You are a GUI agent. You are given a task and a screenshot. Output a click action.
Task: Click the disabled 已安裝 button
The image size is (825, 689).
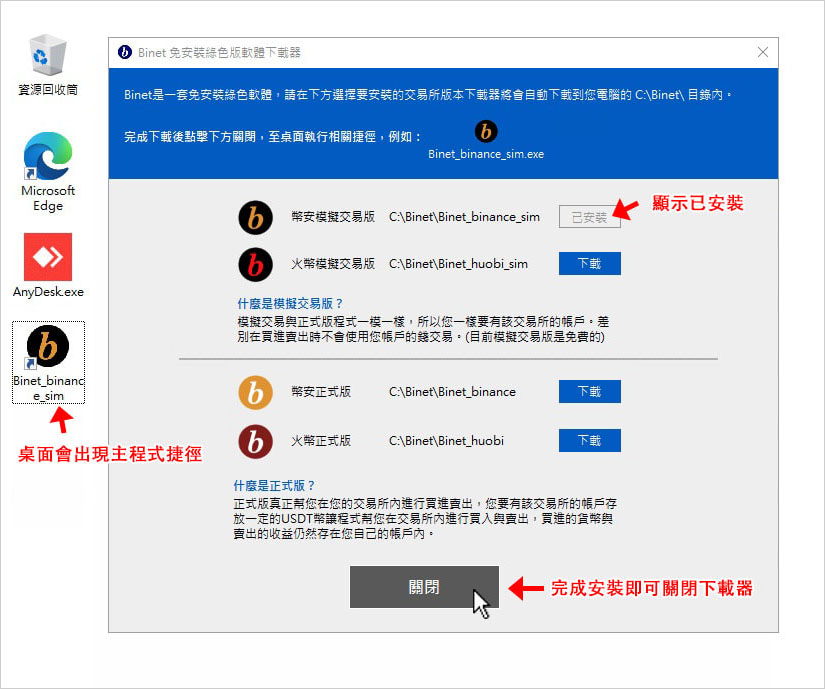tap(589, 217)
